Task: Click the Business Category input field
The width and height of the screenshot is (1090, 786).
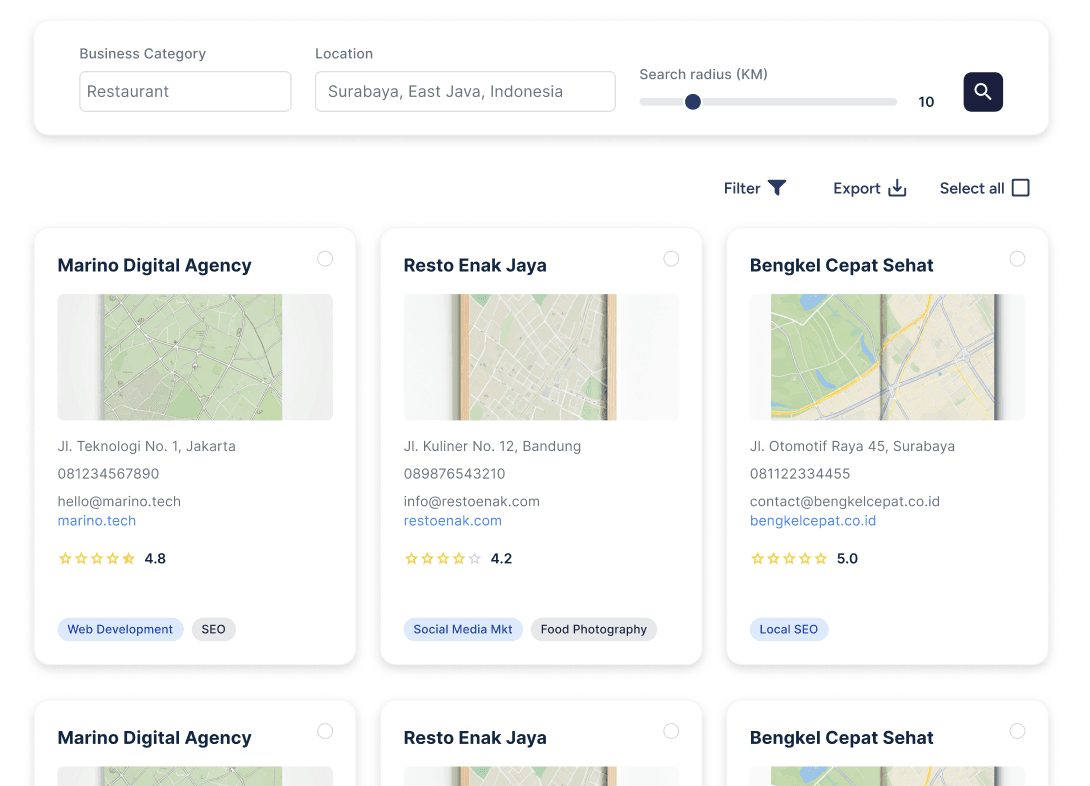Action: [185, 91]
